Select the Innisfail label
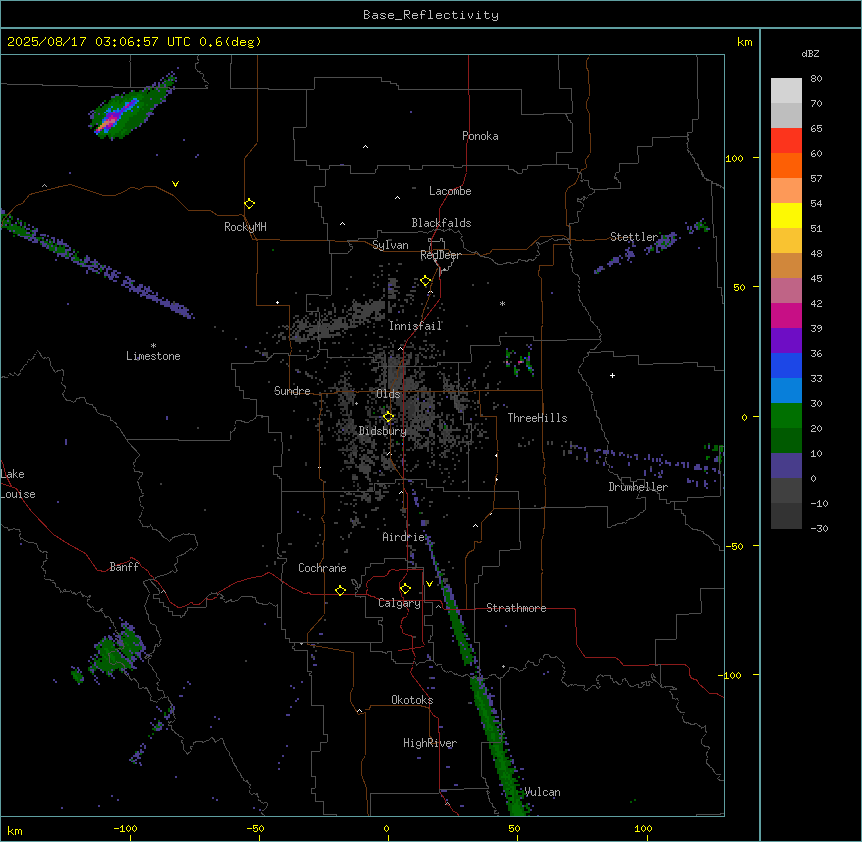 click(x=415, y=326)
